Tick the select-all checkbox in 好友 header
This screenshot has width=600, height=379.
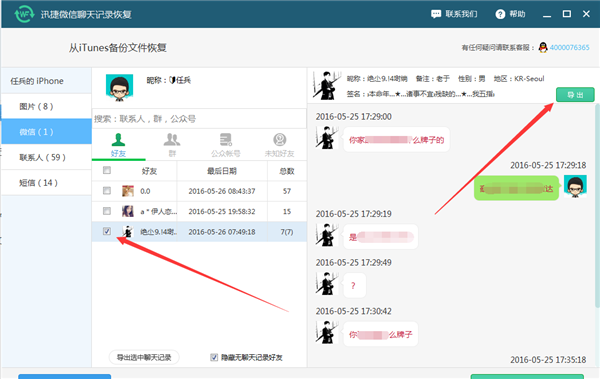[x=107, y=170]
